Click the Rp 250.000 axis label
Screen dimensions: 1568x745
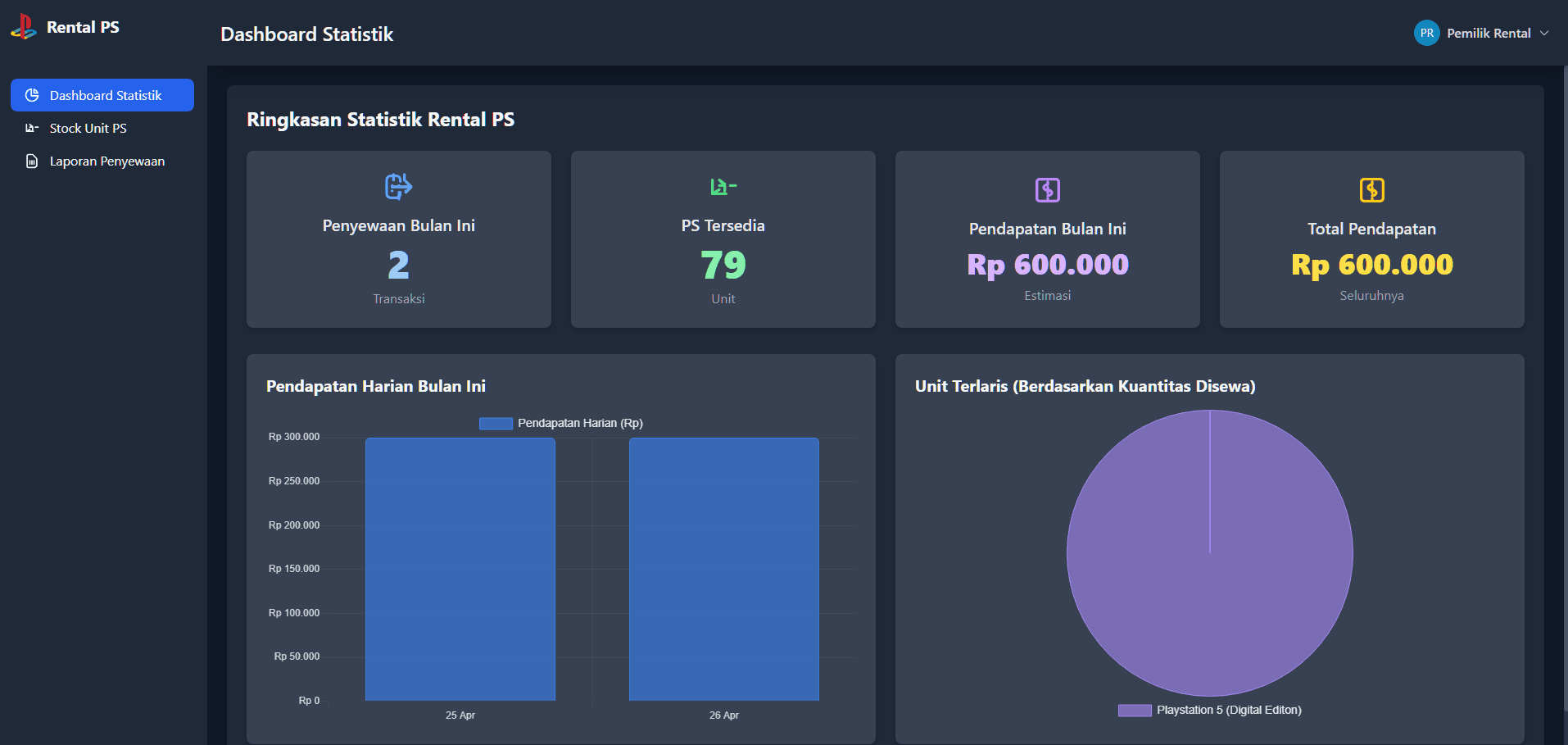[x=294, y=481]
